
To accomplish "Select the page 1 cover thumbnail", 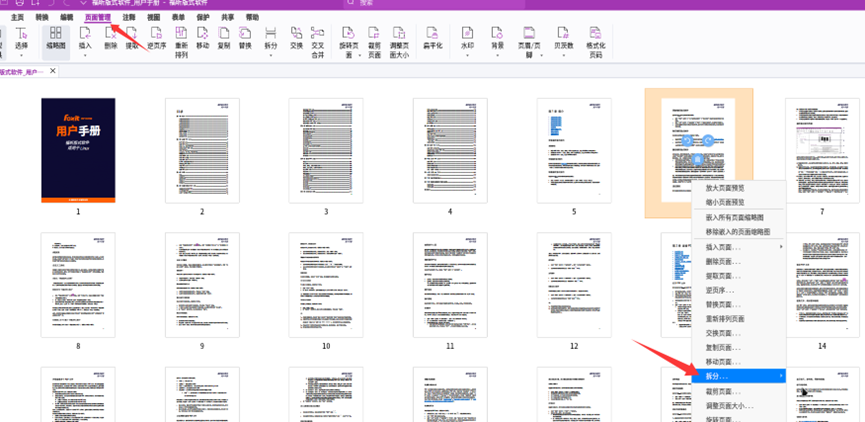I will (77, 150).
